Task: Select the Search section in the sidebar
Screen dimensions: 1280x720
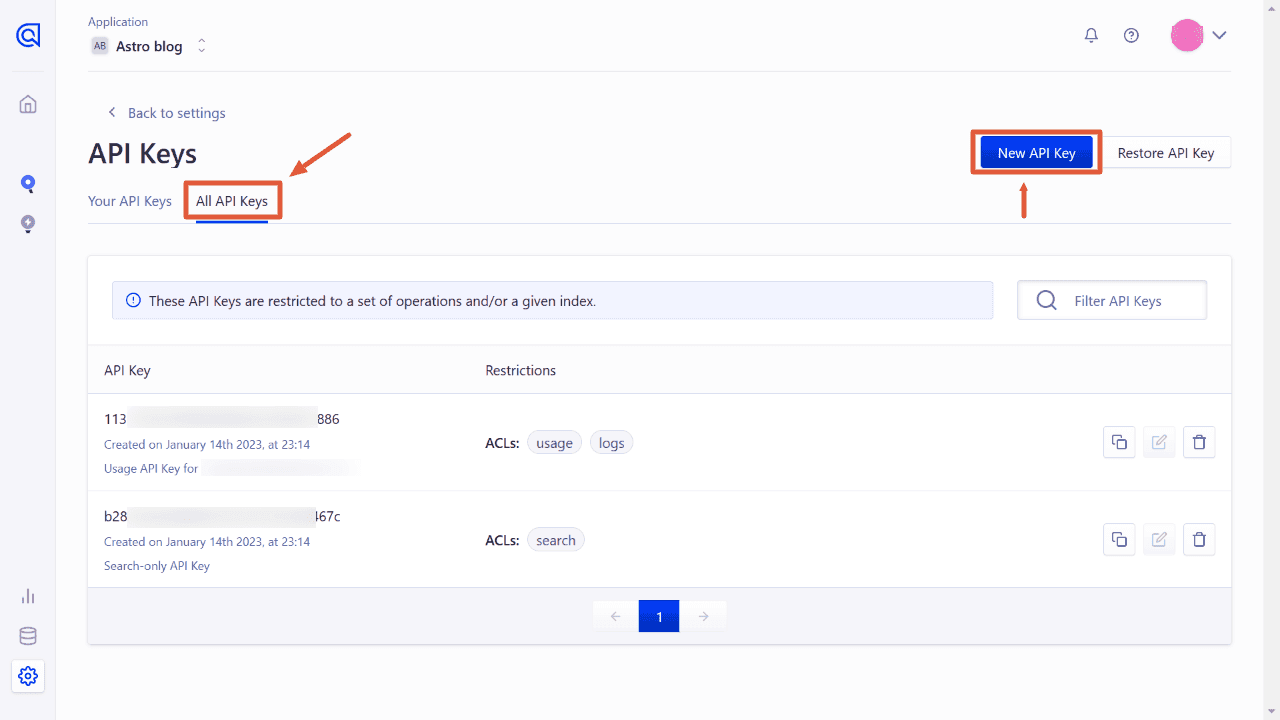Action: 27,184
